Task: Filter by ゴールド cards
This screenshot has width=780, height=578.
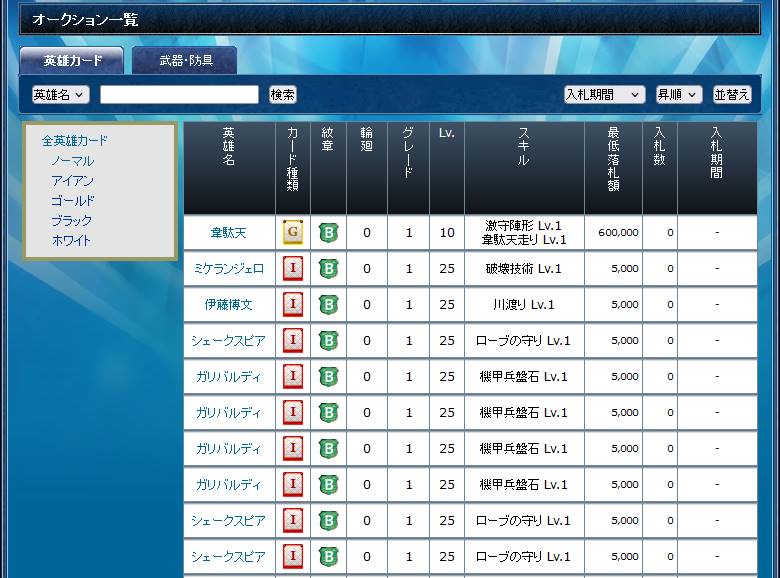Action: coord(73,200)
